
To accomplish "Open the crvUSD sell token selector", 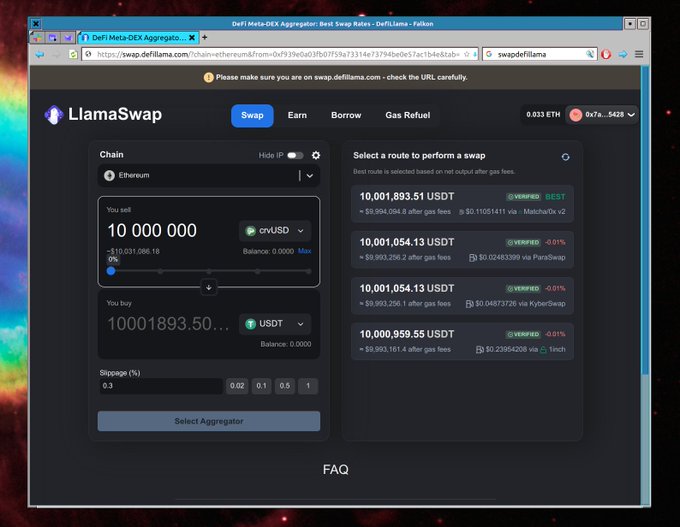I will [275, 231].
